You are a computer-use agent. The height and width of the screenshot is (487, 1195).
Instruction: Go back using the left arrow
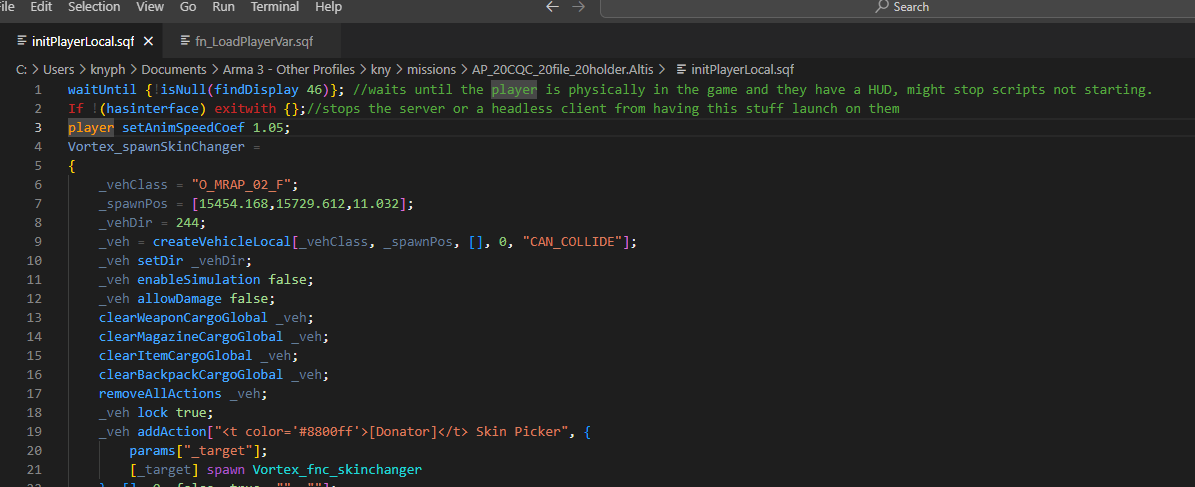click(x=553, y=7)
